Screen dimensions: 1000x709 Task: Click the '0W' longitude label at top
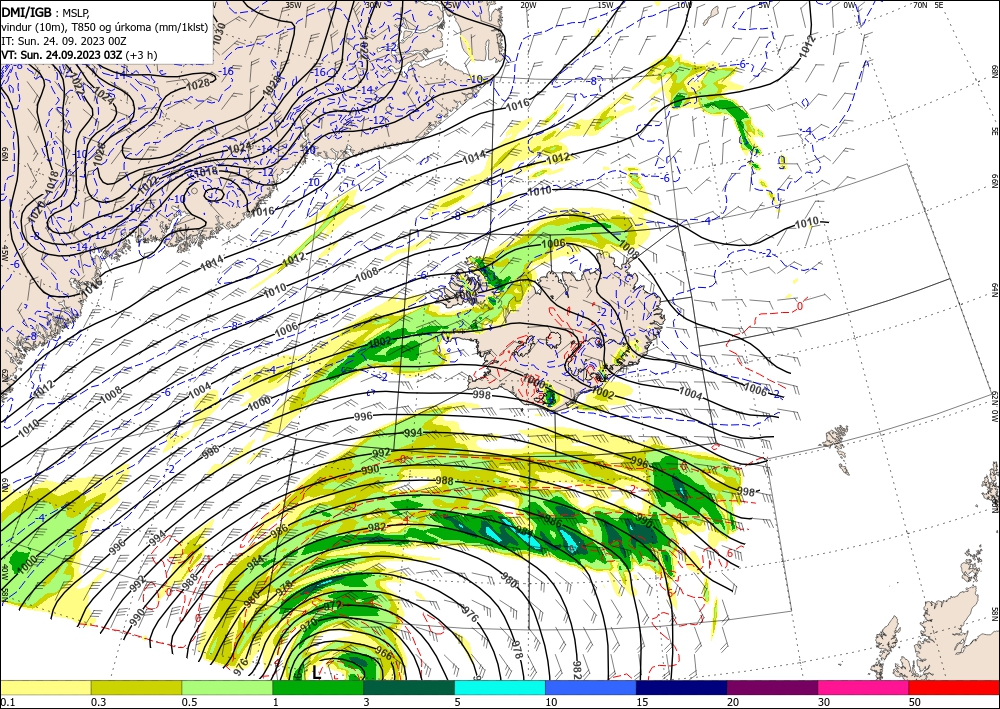(849, 5)
